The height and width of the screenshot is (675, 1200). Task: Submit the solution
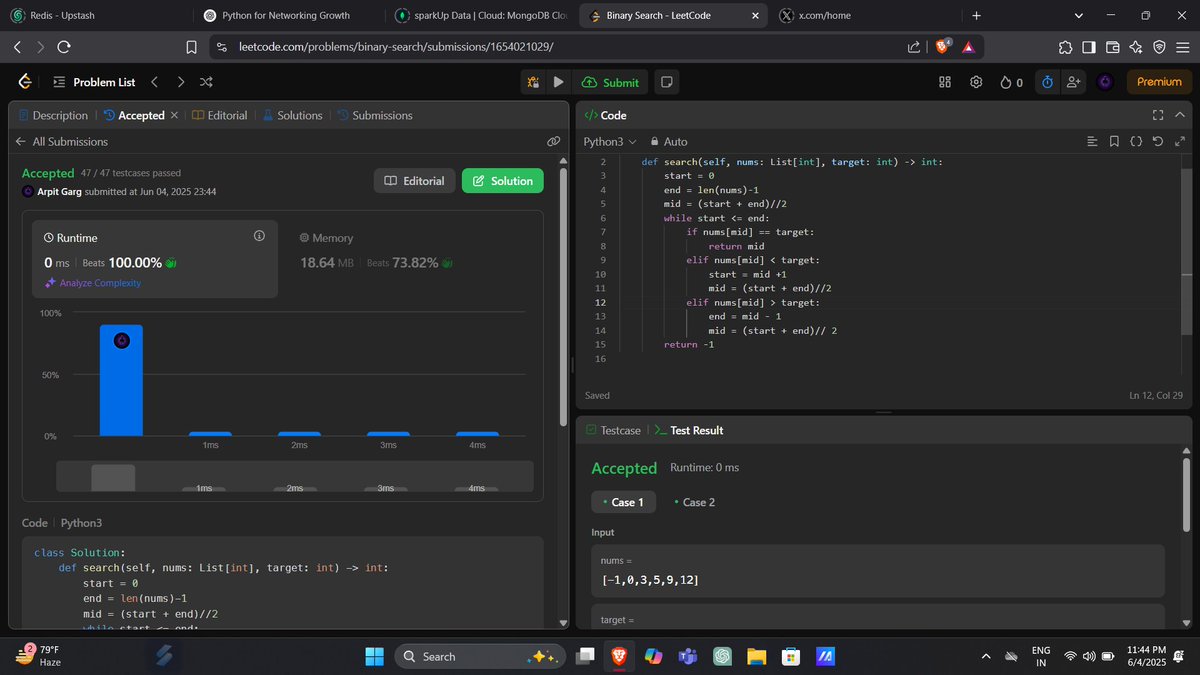tap(610, 82)
